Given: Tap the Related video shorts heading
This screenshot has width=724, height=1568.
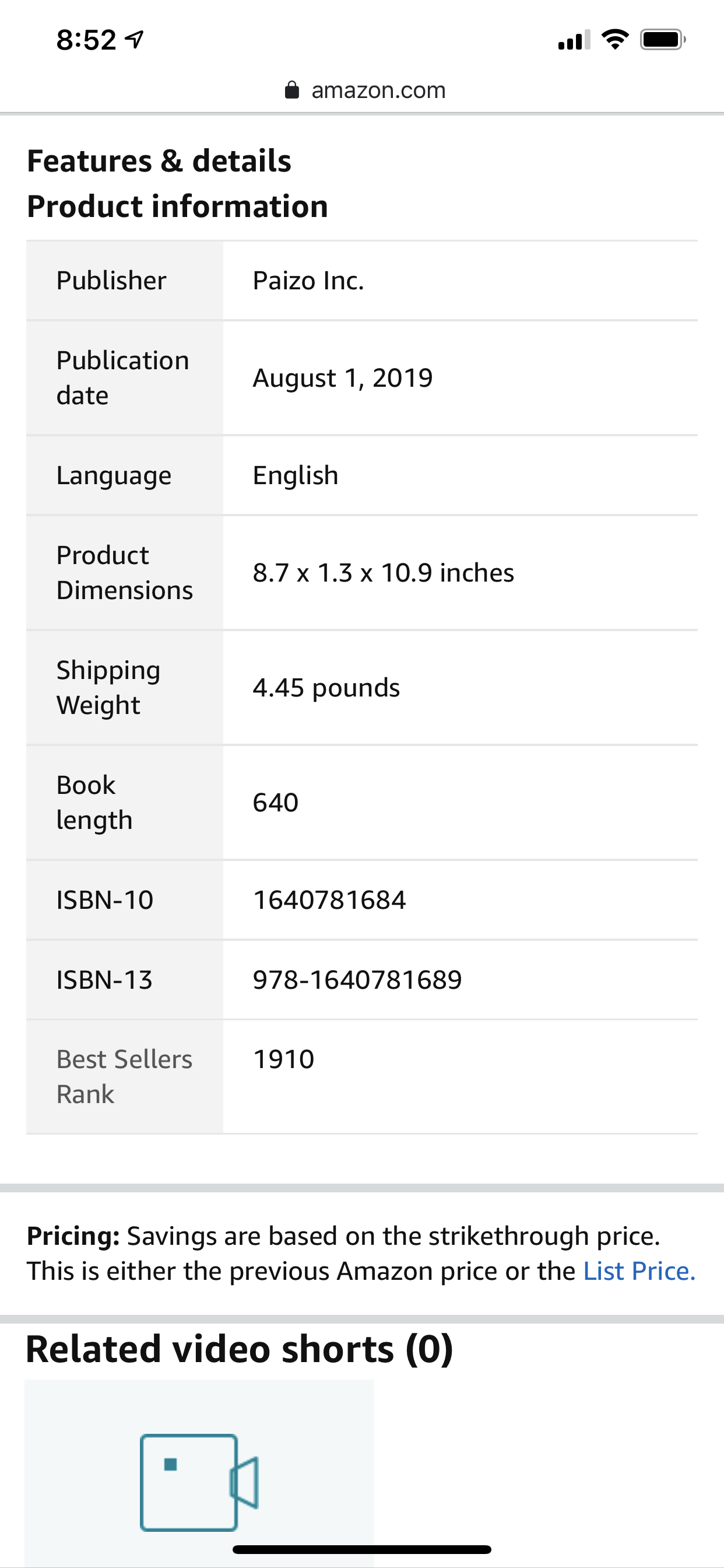Looking at the screenshot, I should coord(239,1349).
